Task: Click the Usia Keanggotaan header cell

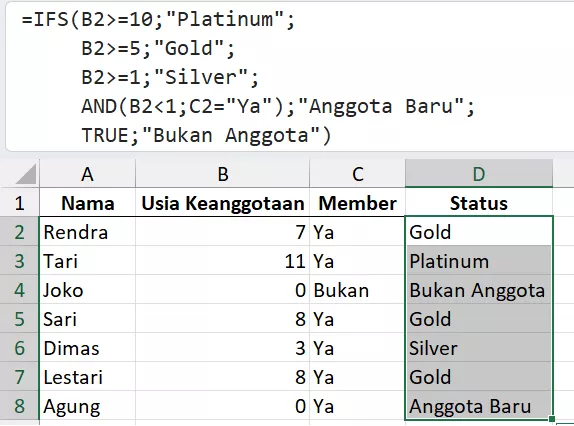Action: point(223,203)
